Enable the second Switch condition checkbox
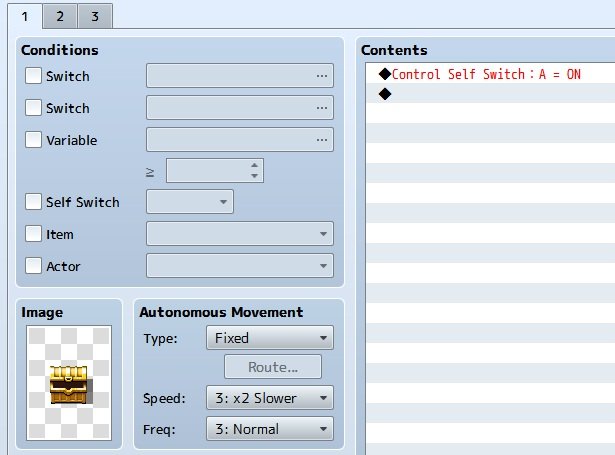 tap(33, 107)
